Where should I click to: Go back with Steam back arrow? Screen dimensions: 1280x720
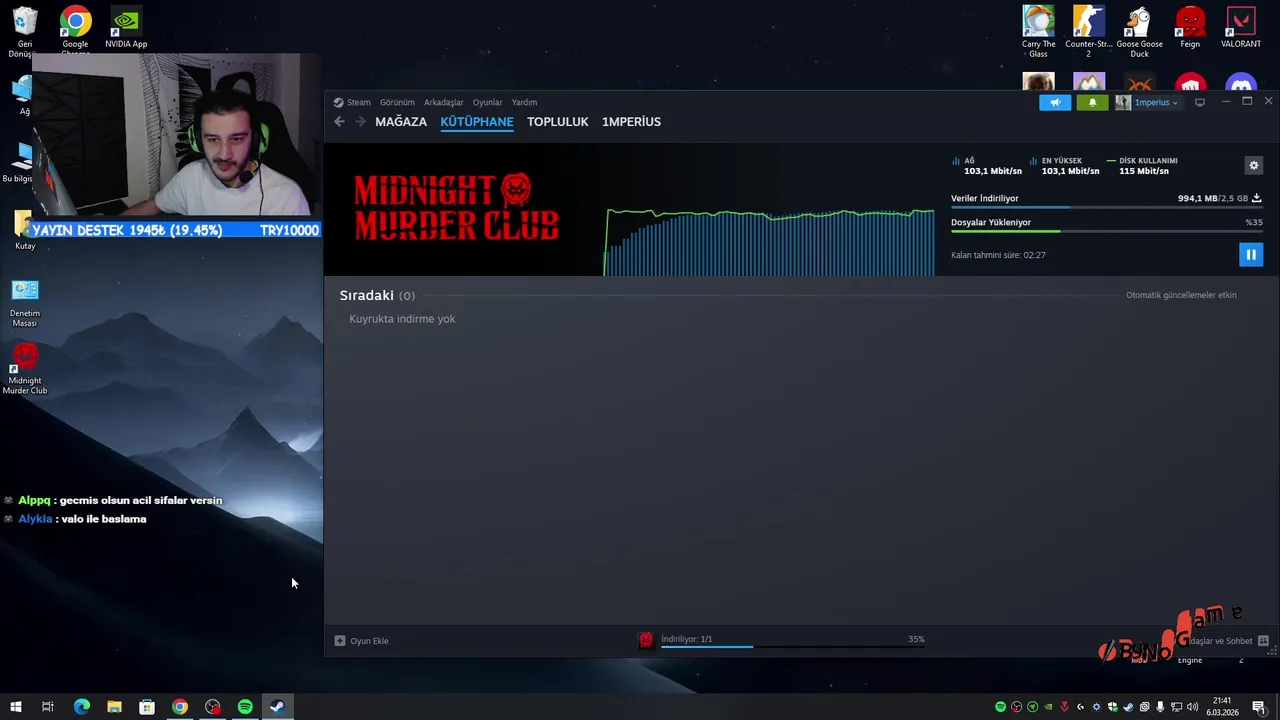(x=339, y=121)
